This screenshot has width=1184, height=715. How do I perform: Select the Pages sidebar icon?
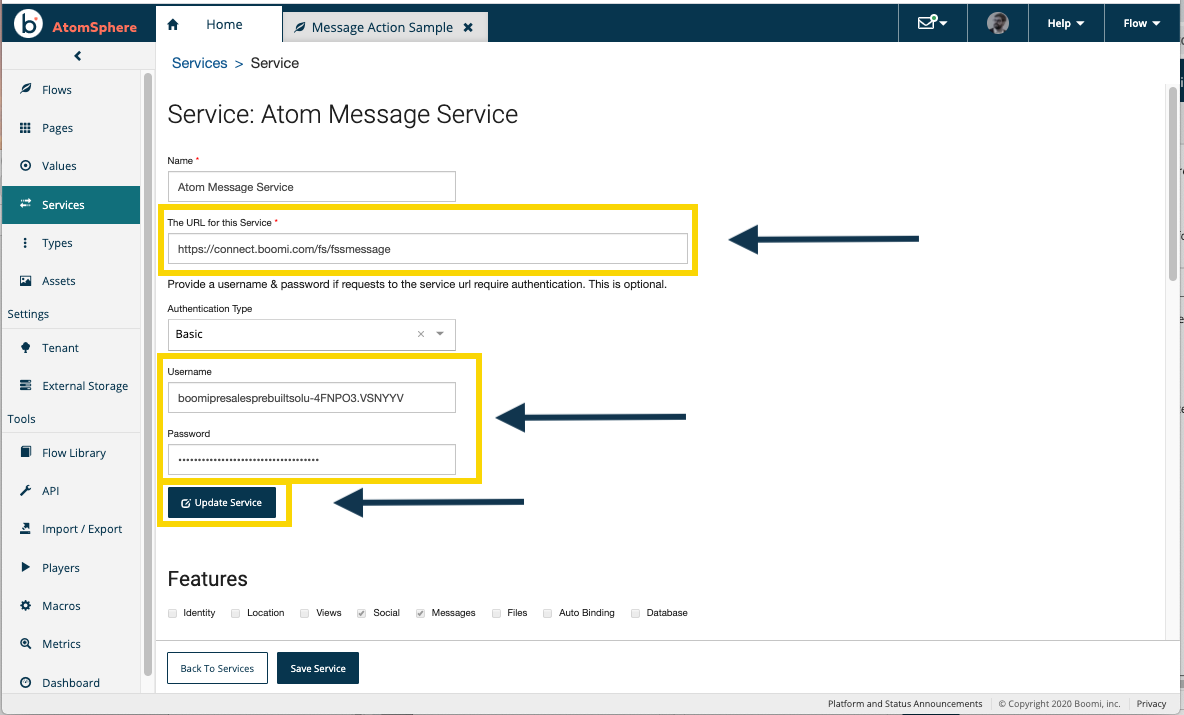(x=59, y=127)
